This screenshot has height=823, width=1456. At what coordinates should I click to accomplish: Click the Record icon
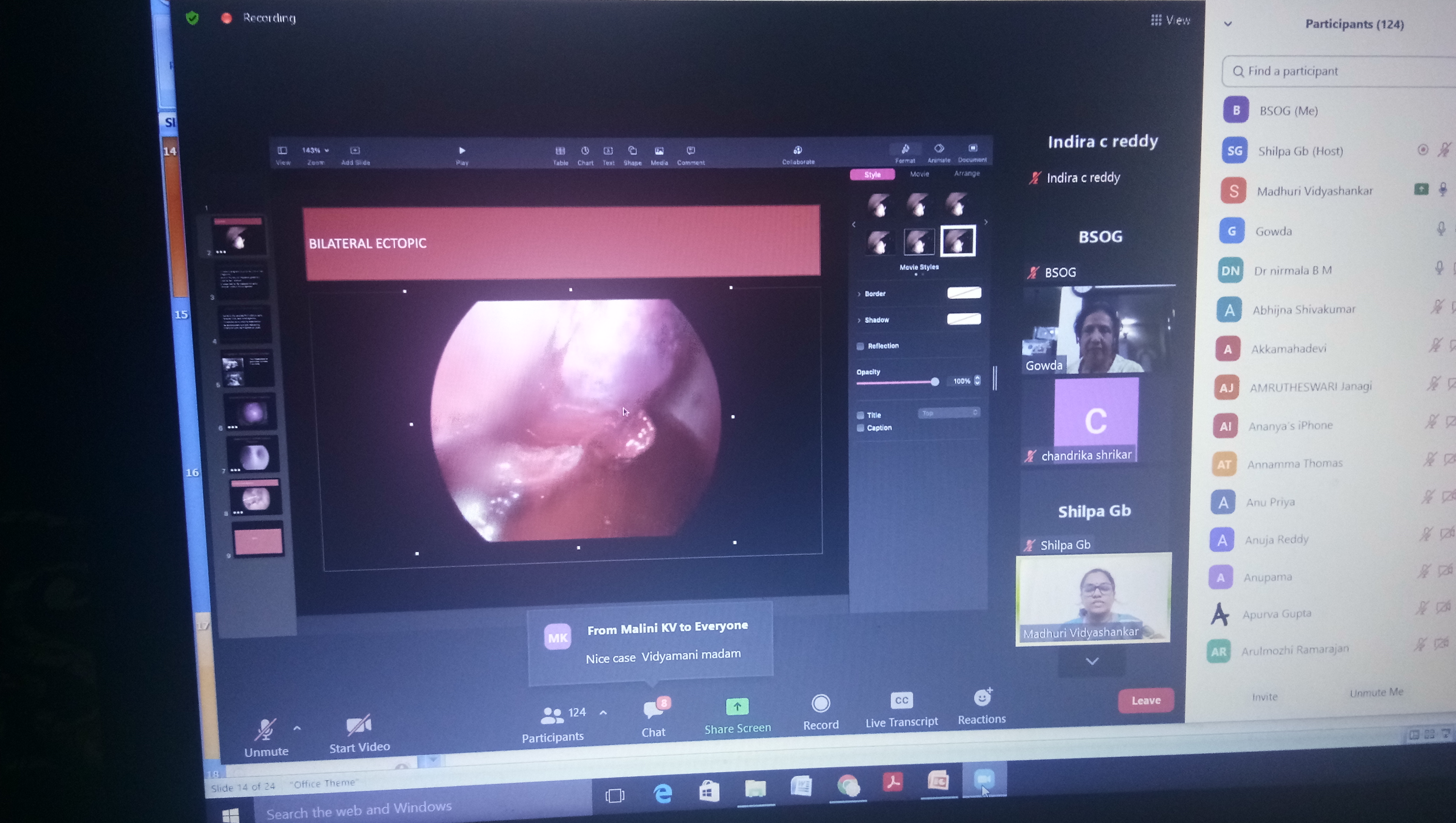point(821,704)
